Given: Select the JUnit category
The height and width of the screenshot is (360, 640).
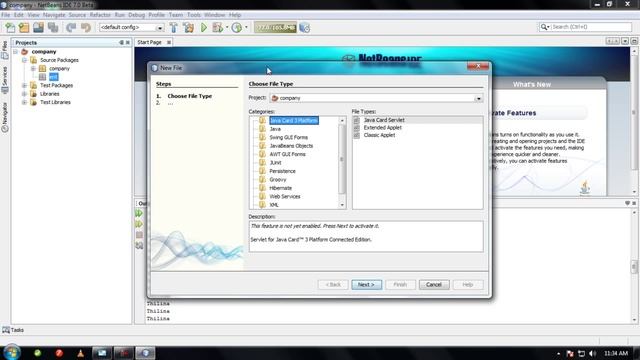Looking at the screenshot, I should 275,163.
